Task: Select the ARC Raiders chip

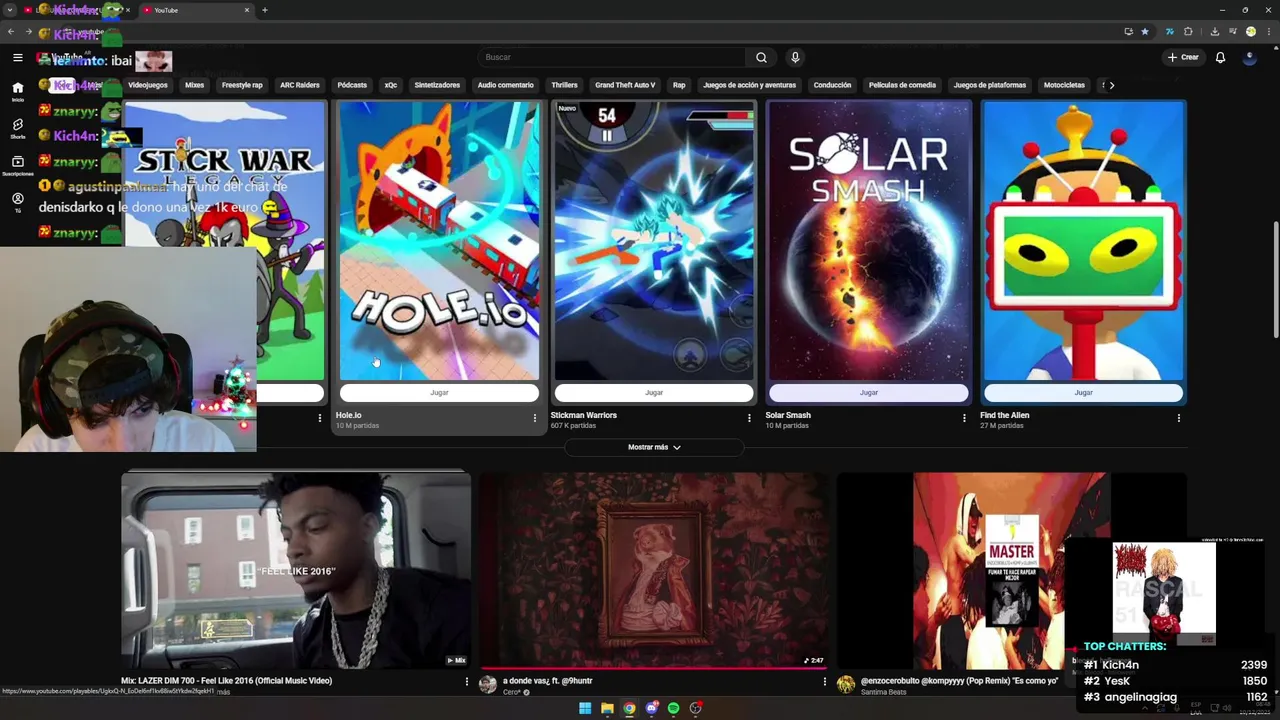Action: point(300,85)
